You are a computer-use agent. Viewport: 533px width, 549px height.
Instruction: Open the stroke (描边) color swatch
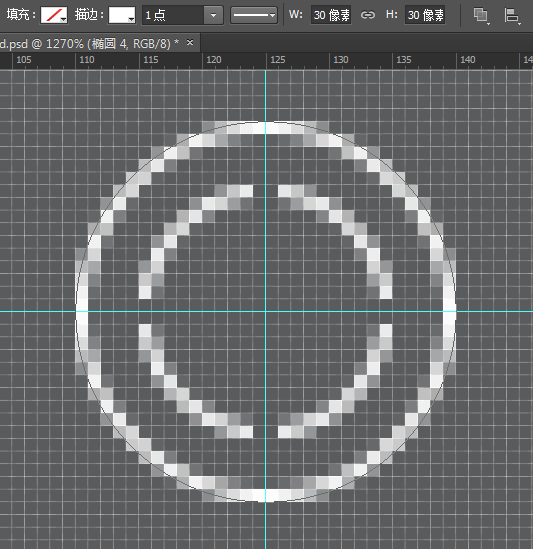[122, 15]
